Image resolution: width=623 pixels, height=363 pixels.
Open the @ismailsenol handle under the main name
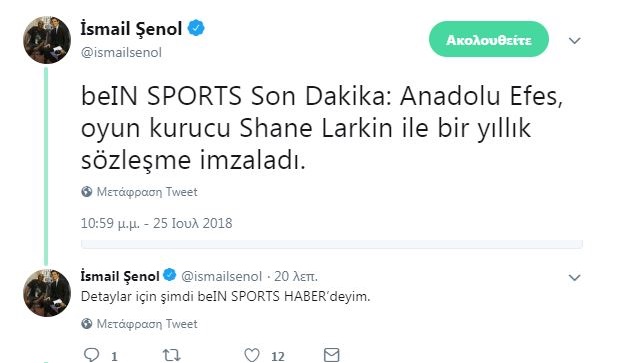tap(121, 52)
